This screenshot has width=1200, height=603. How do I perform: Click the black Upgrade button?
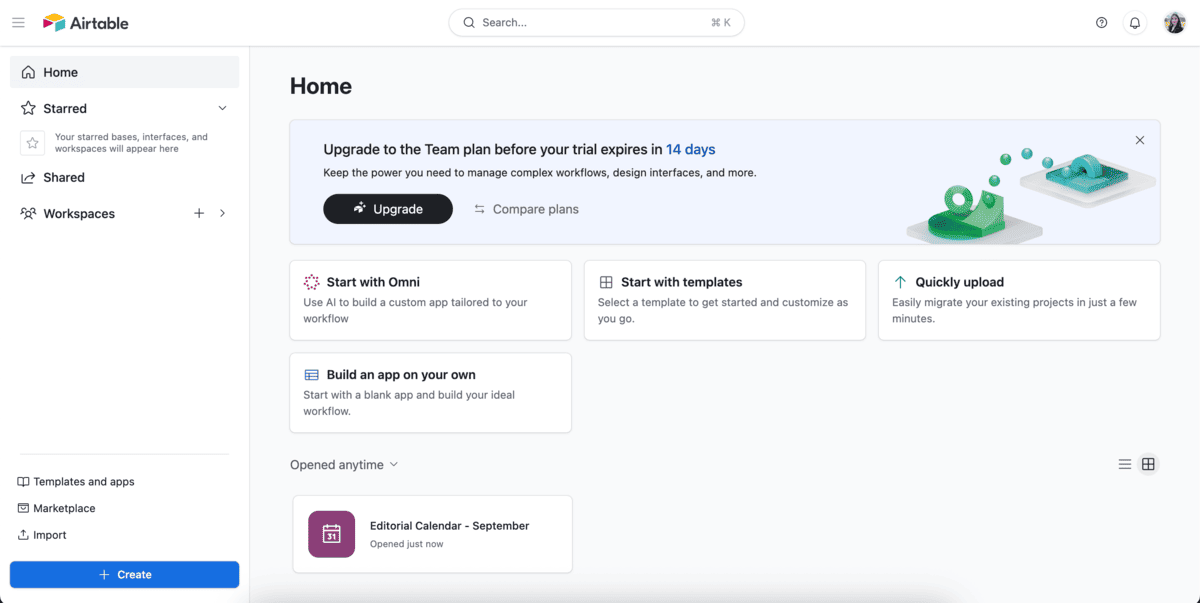tap(387, 209)
